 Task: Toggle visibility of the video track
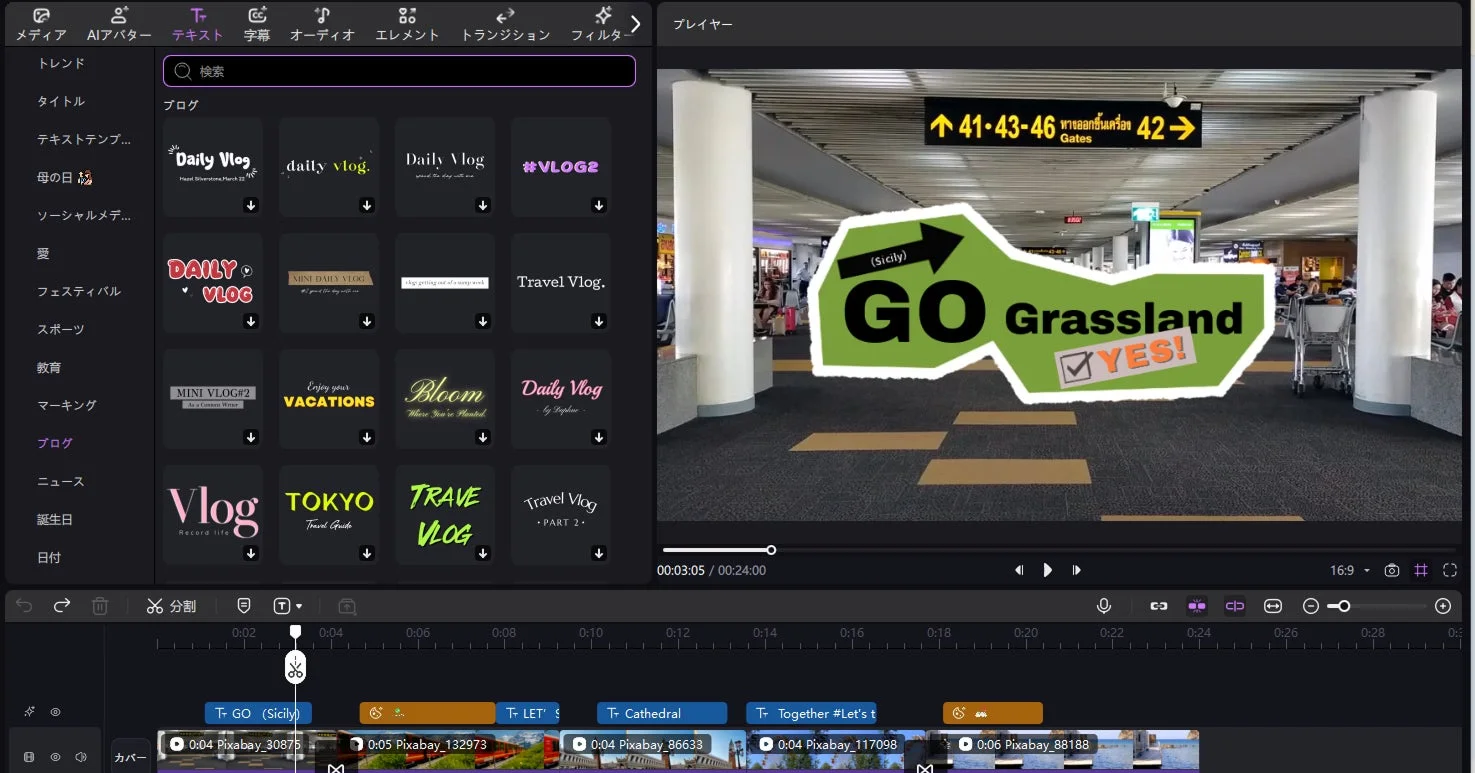pyautogui.click(x=55, y=757)
